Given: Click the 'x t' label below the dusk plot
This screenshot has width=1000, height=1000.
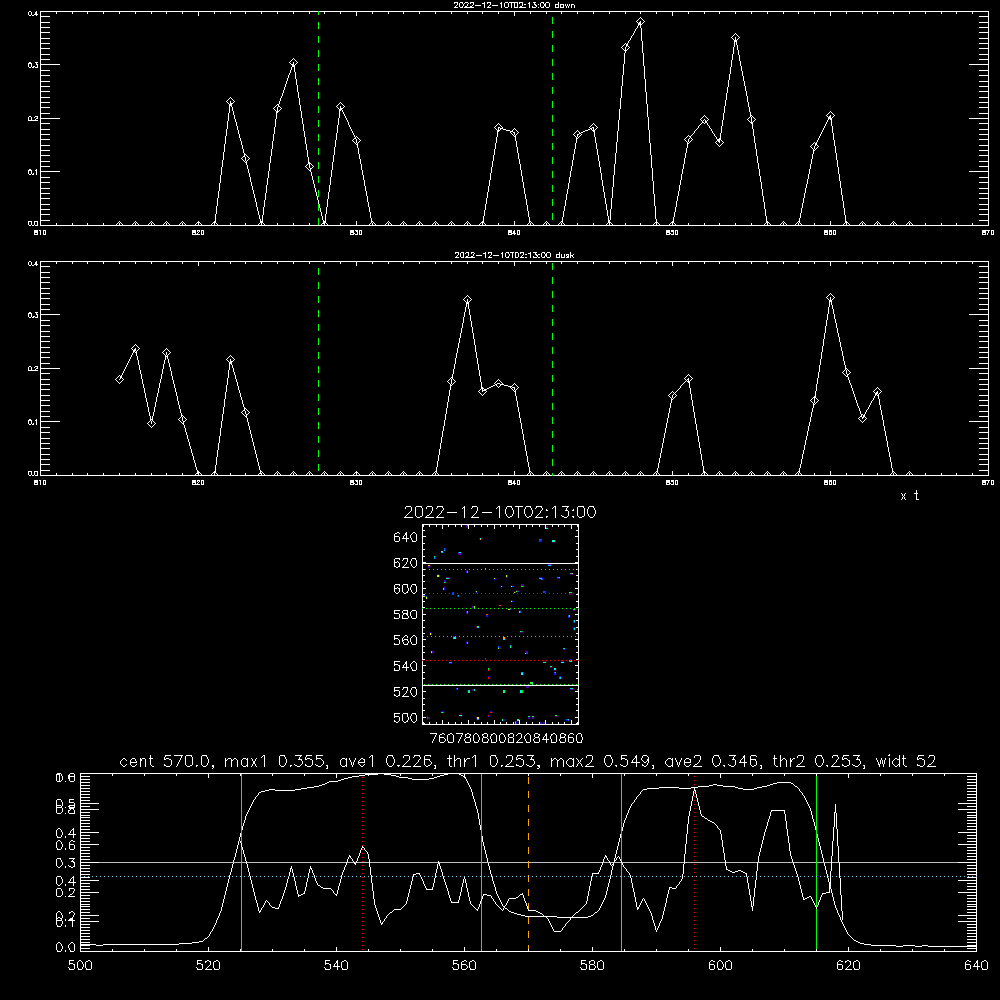Looking at the screenshot, I should click(909, 496).
